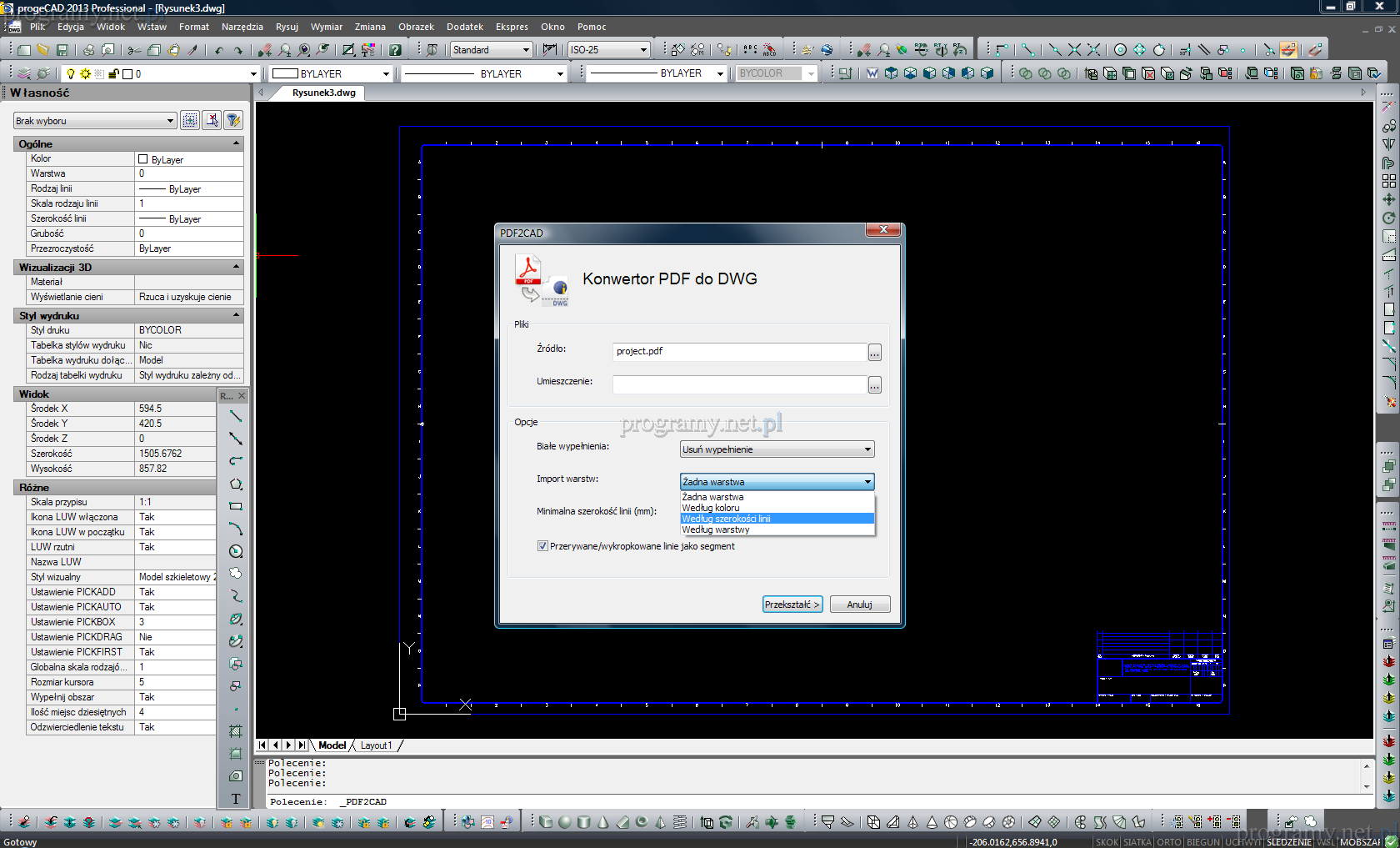Viewport: 1400px width, 848px height.
Task: Click the Anuluj button
Action: 859,605
